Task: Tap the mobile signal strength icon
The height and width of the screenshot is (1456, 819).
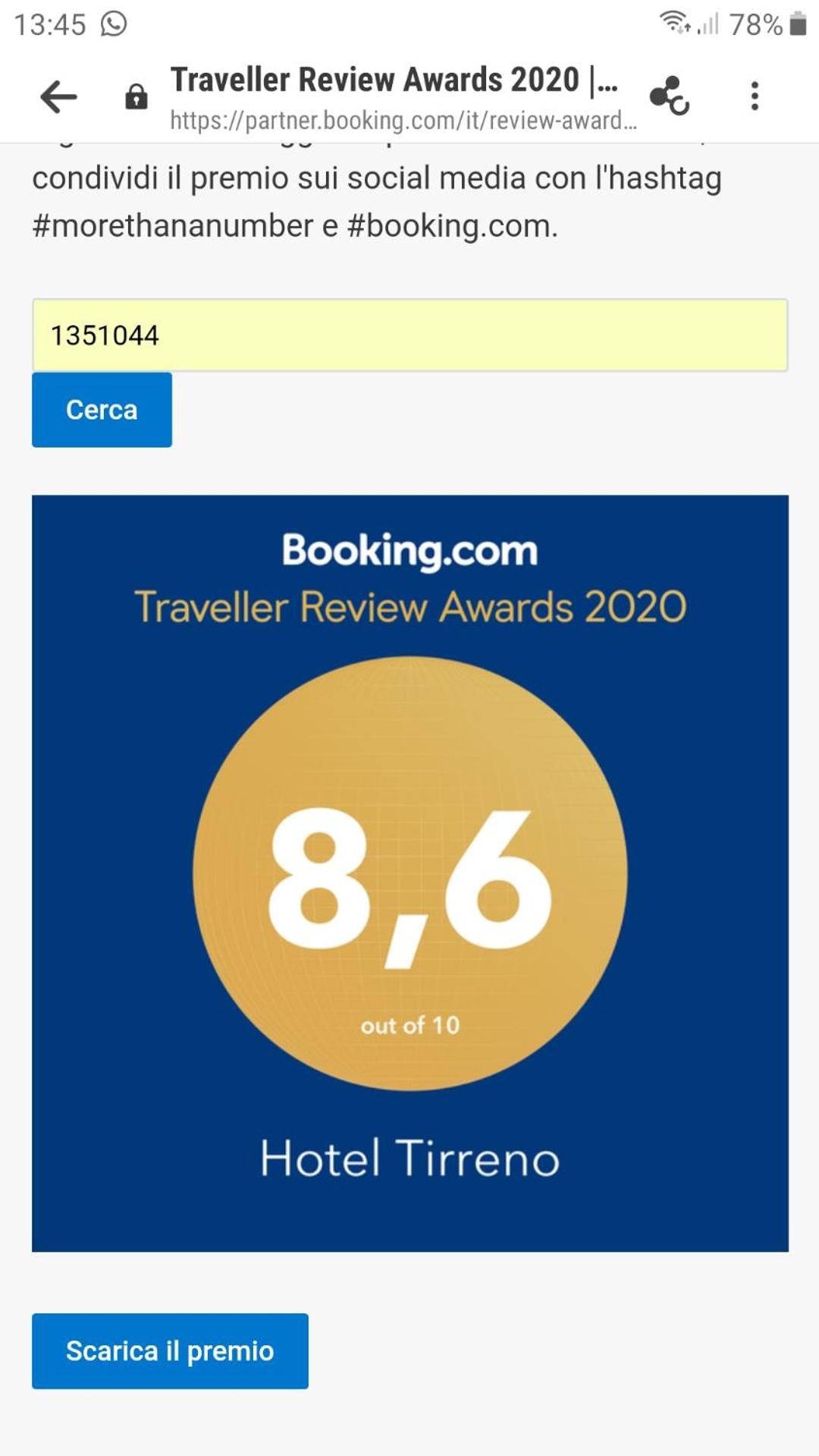Action: 708,24
